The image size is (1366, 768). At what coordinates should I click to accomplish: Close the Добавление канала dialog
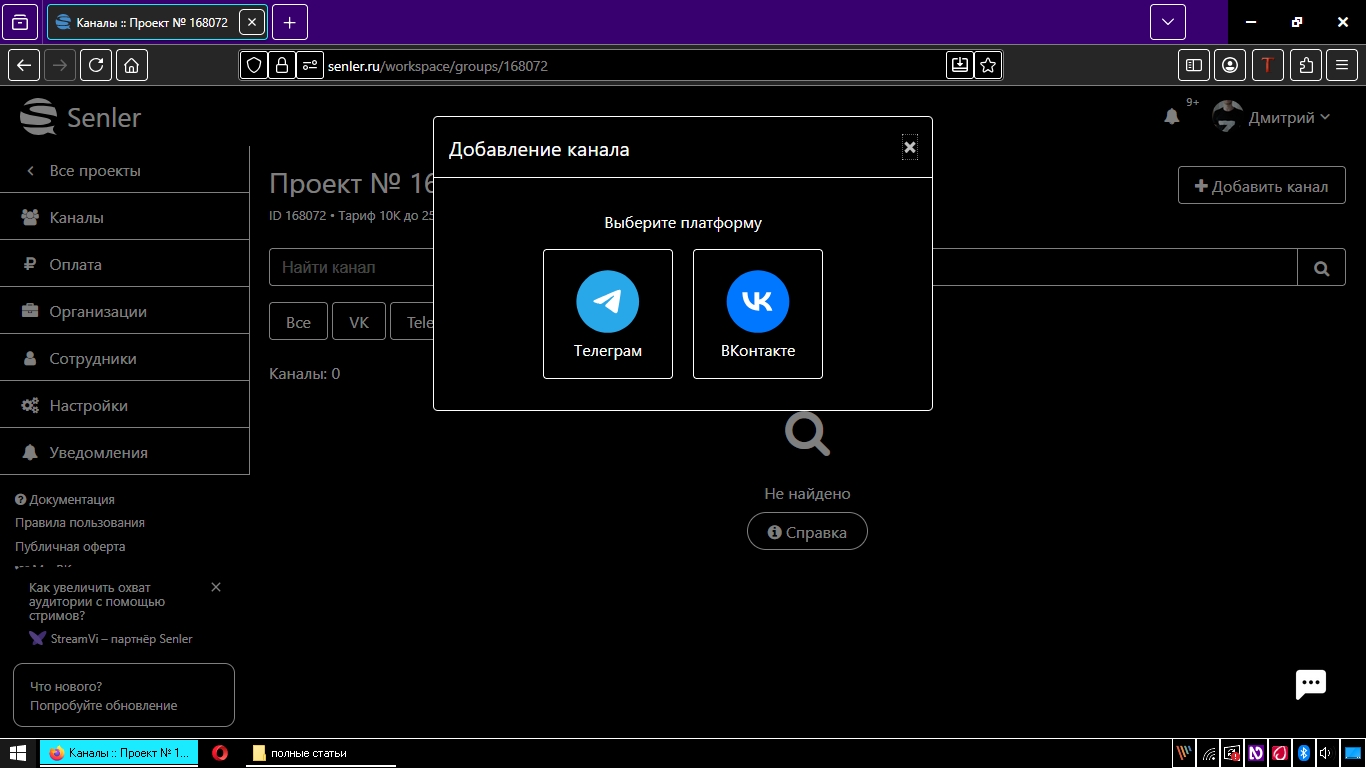tap(909, 147)
